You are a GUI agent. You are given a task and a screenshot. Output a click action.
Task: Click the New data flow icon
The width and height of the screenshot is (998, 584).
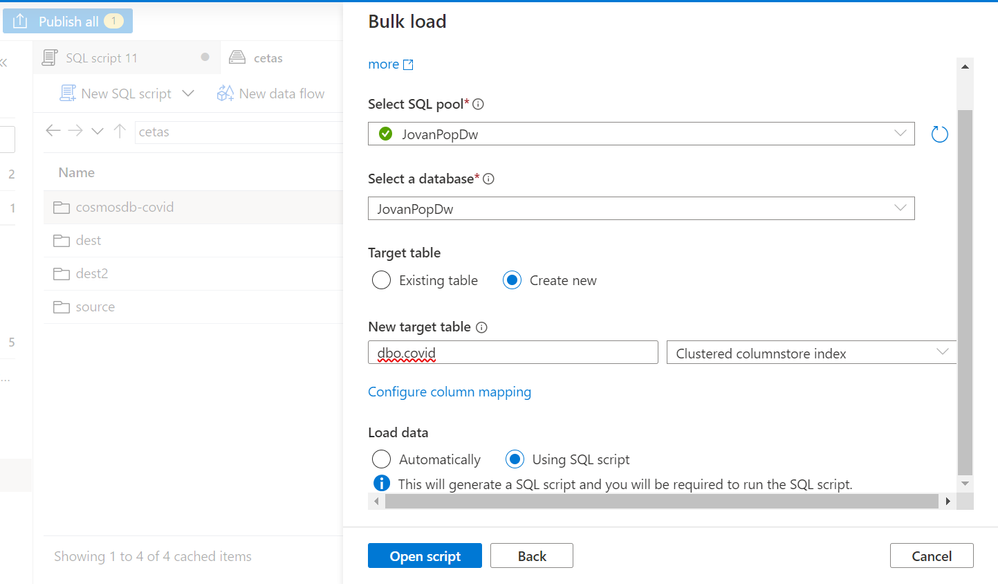pos(225,93)
